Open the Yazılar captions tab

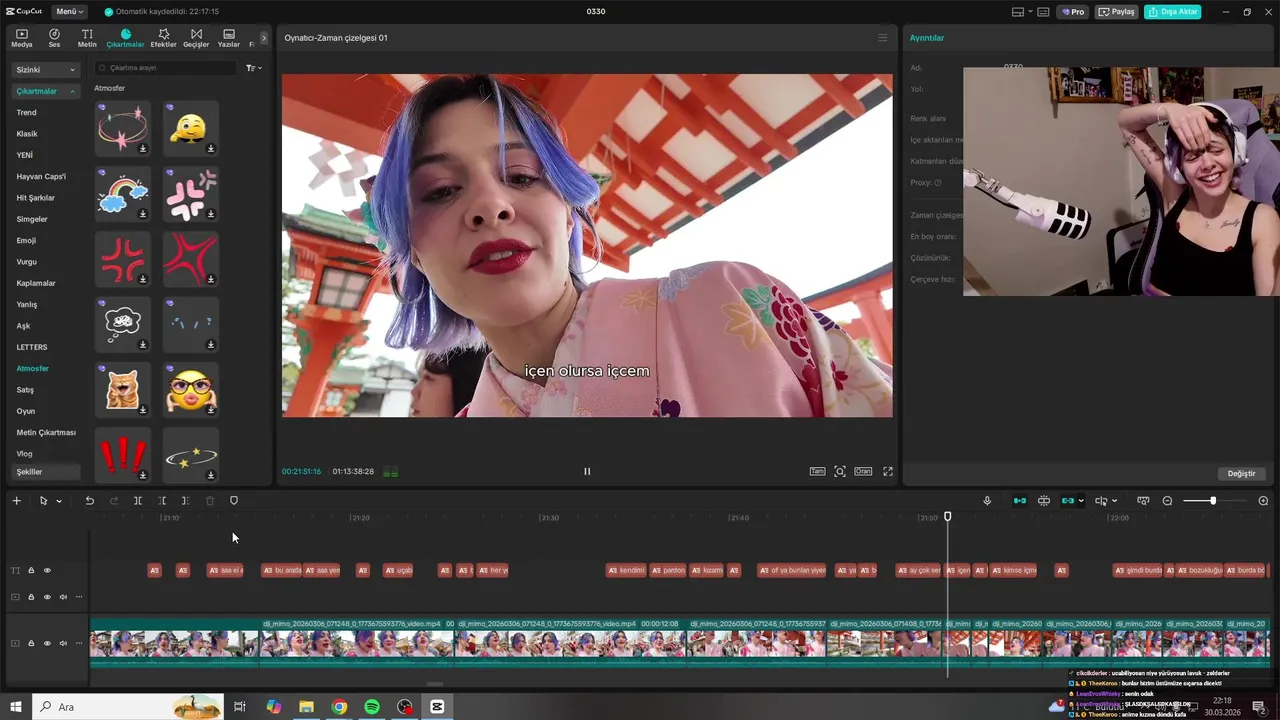click(229, 38)
